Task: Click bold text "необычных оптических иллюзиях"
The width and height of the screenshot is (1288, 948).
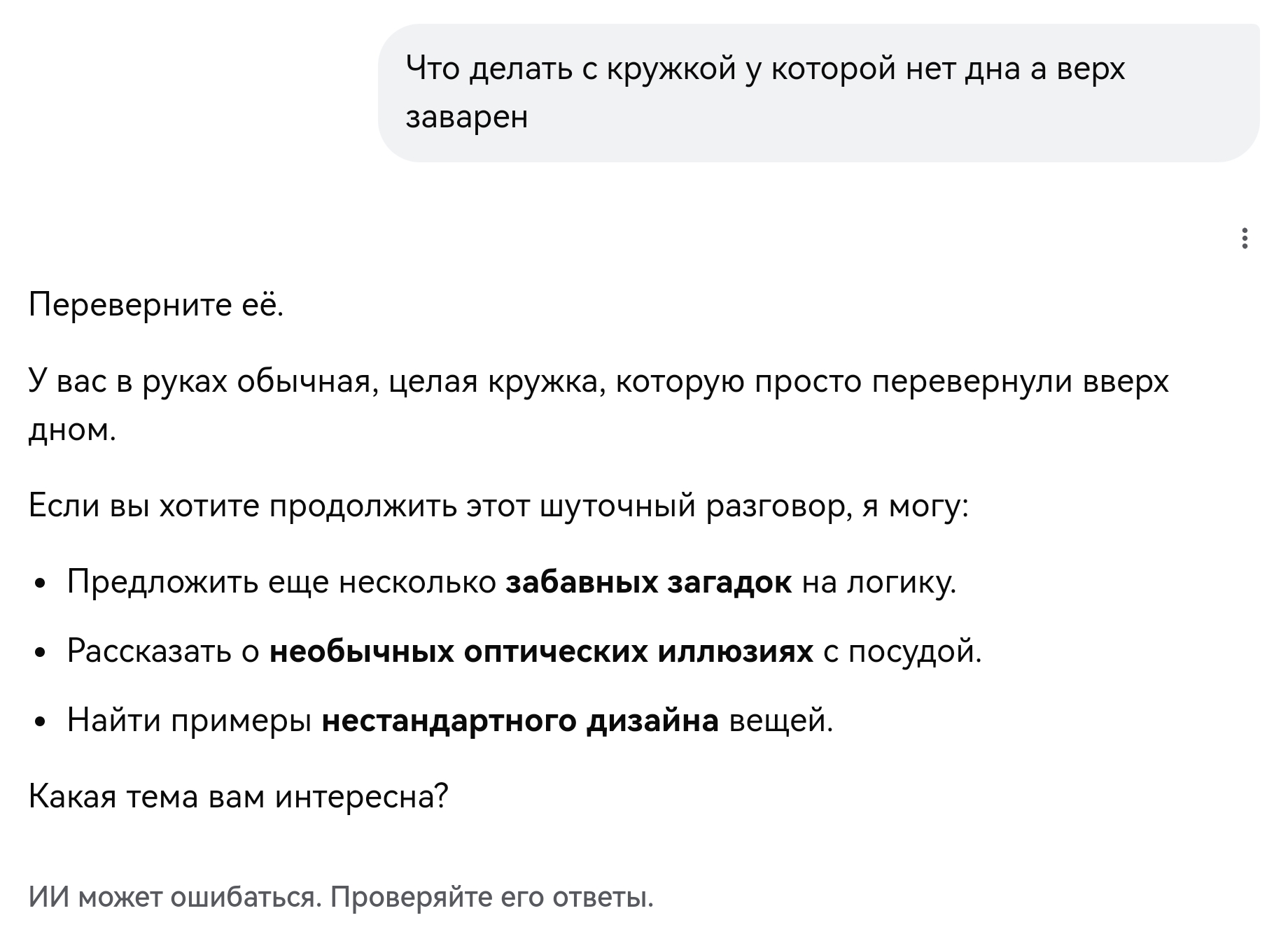Action: click(542, 651)
